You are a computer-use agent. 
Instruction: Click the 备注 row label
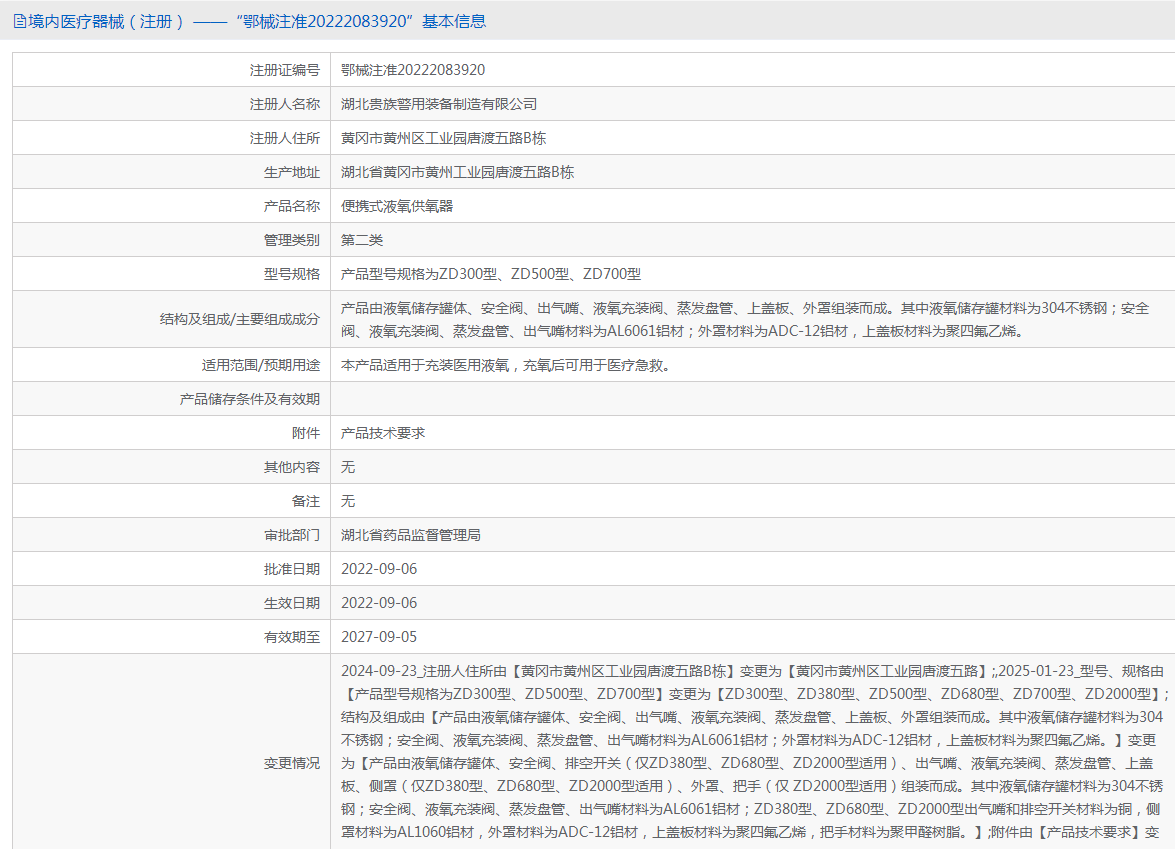click(x=306, y=501)
